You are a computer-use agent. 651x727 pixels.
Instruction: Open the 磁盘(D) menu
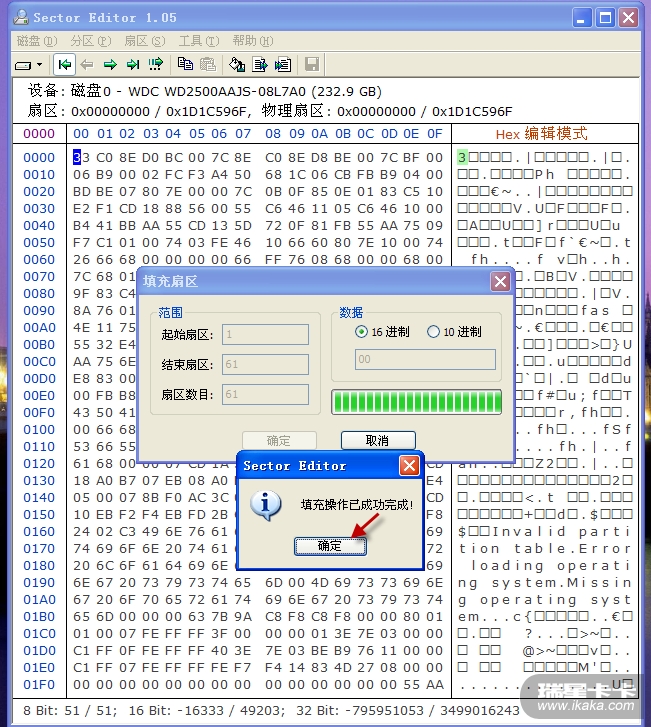36,41
